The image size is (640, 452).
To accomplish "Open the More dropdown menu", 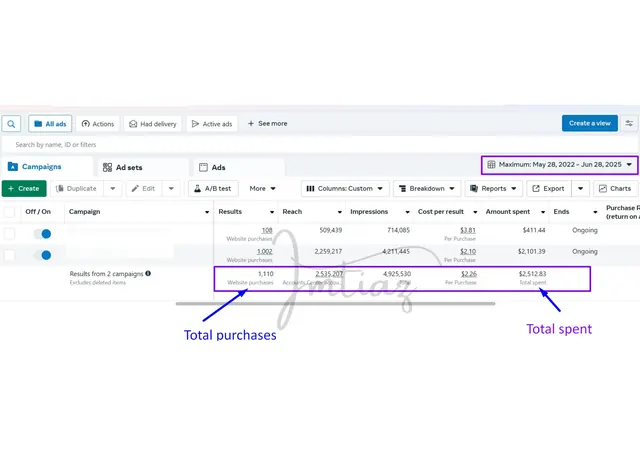I will click(262, 189).
